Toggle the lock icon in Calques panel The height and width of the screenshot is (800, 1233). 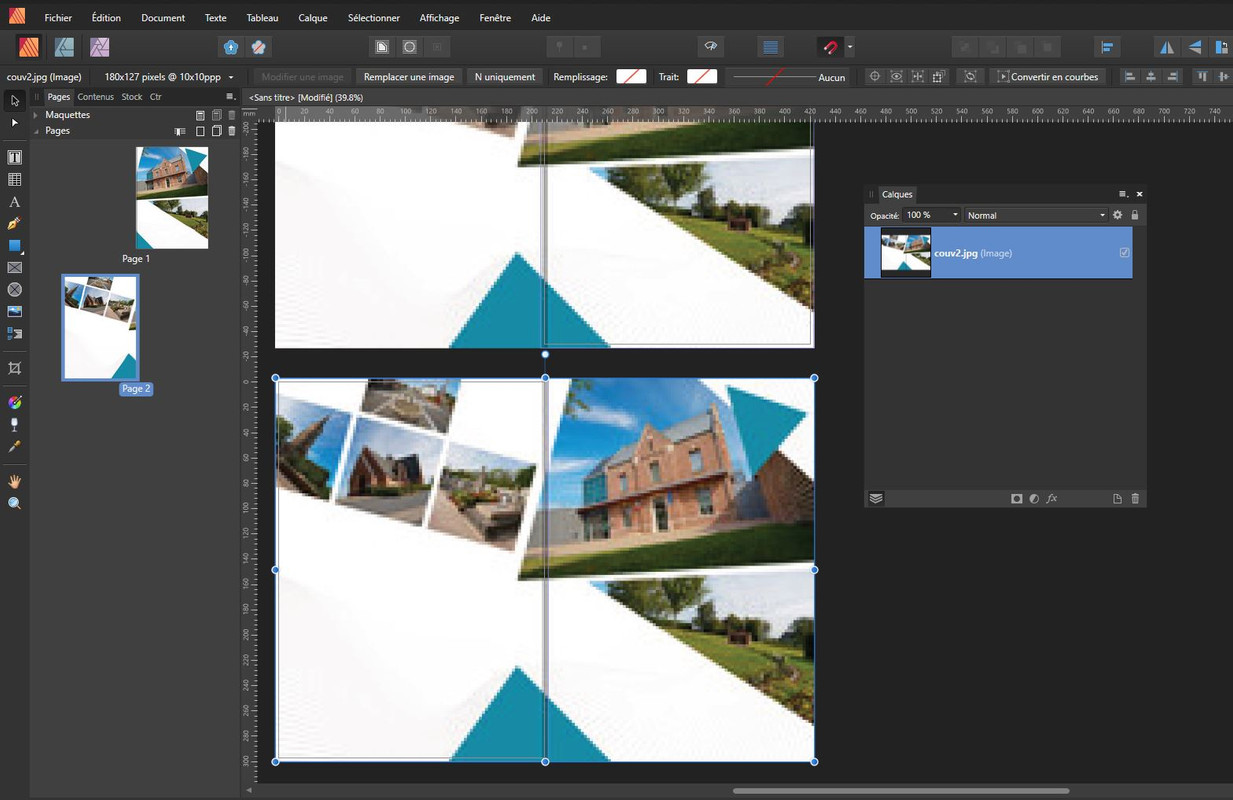point(1135,215)
